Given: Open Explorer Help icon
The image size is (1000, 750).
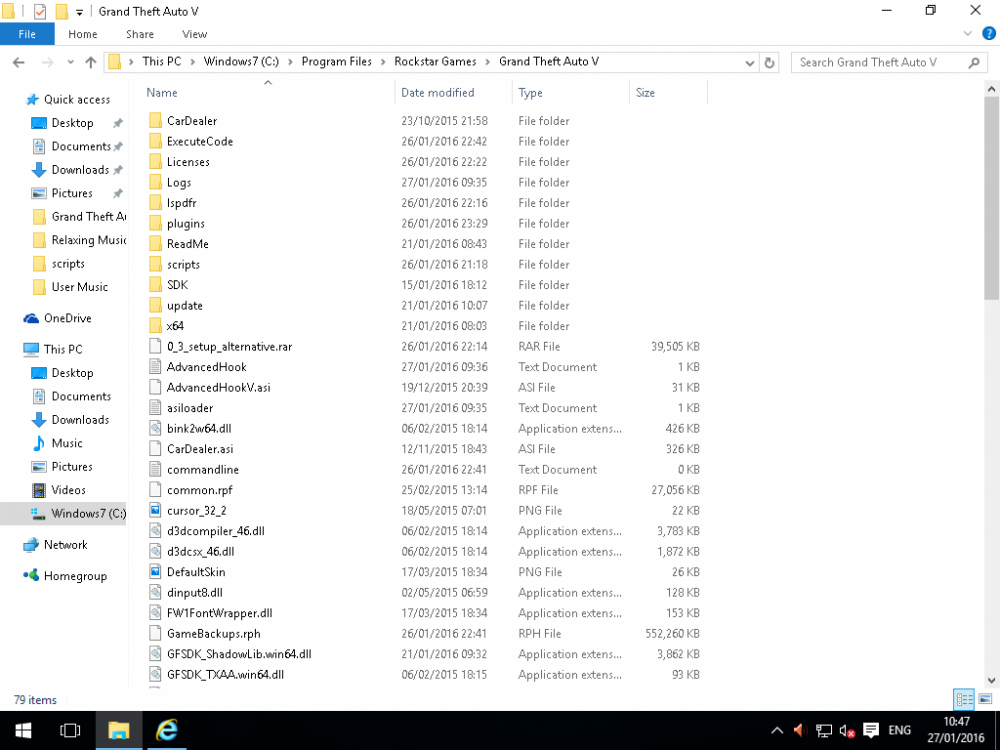Looking at the screenshot, I should tap(989, 34).
